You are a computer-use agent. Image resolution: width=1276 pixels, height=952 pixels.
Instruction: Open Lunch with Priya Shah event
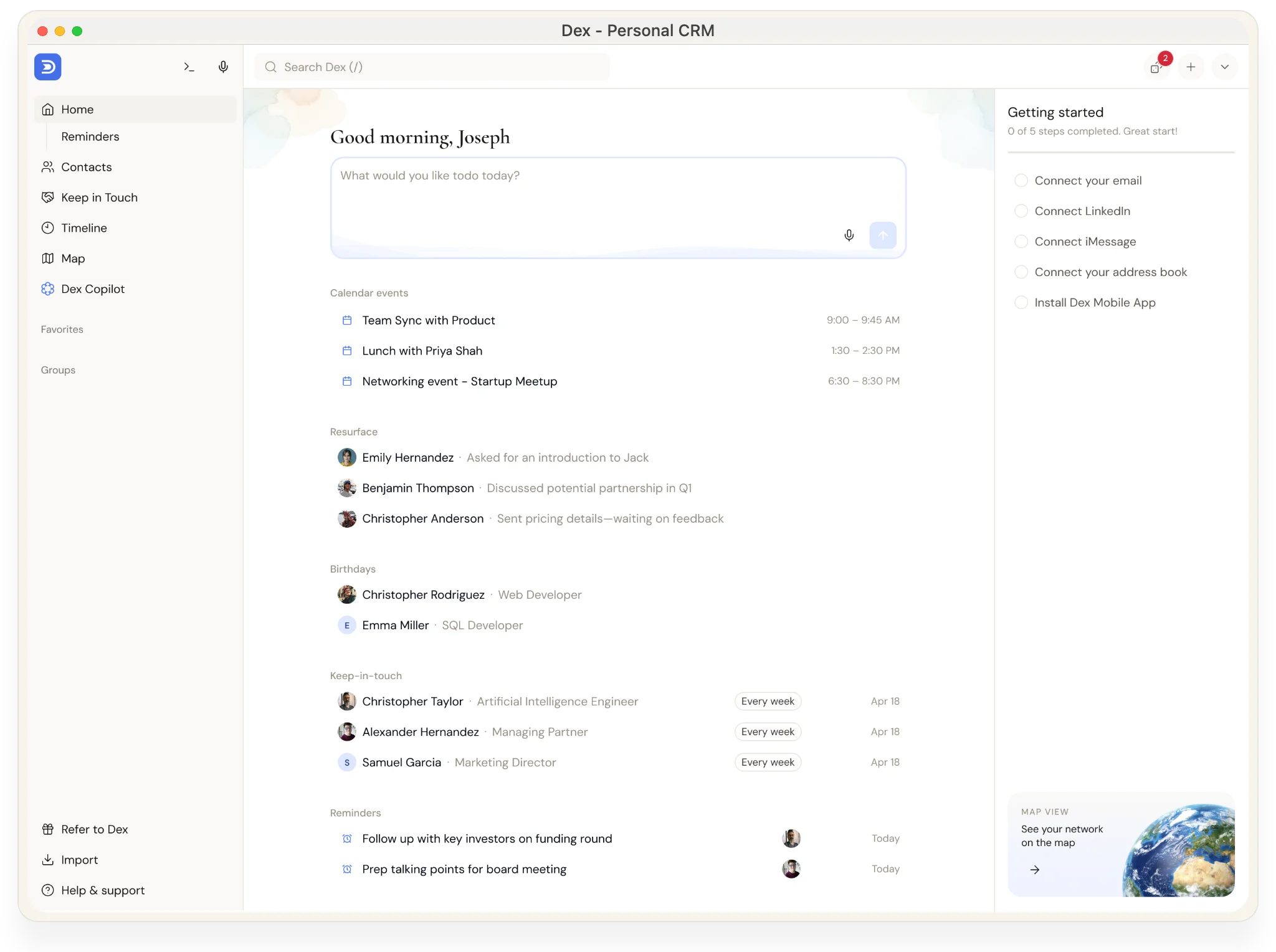pos(618,351)
